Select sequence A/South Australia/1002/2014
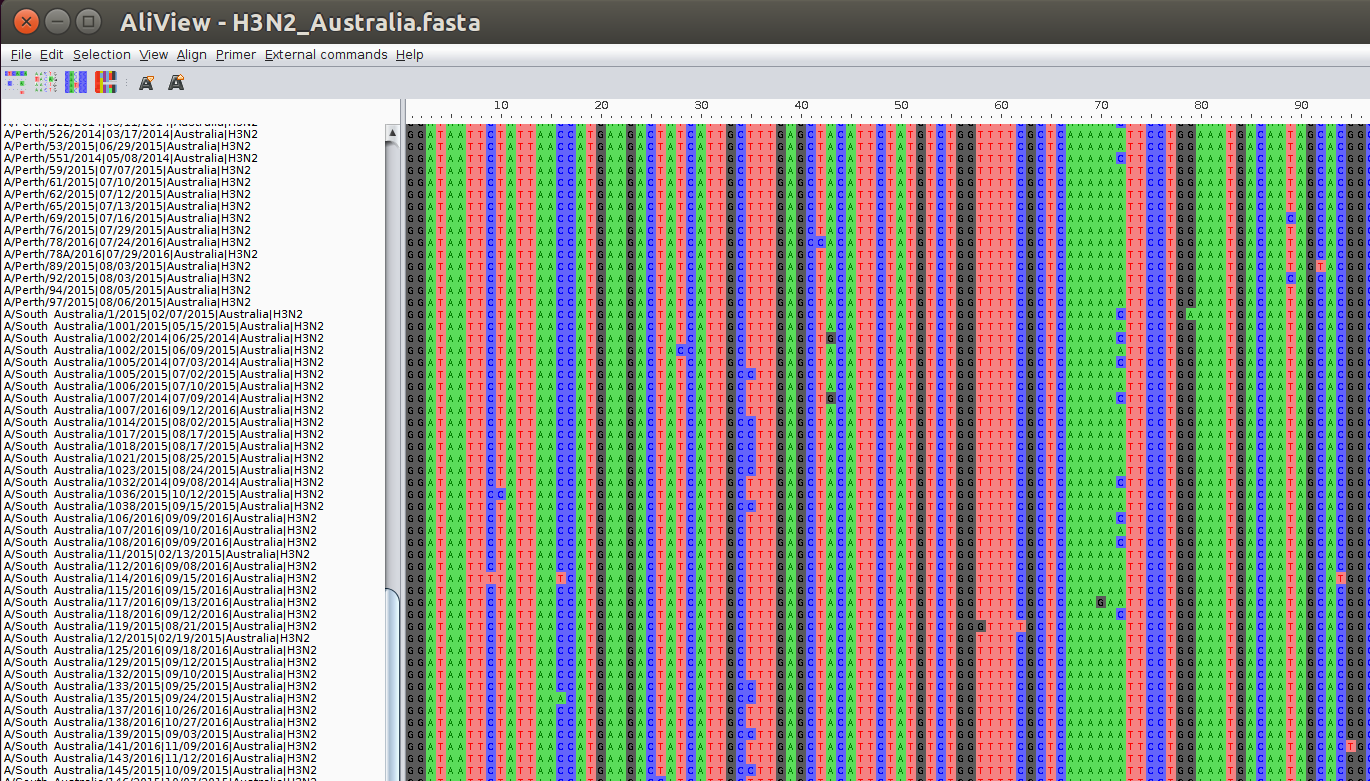The height and width of the screenshot is (781, 1370). point(164,338)
